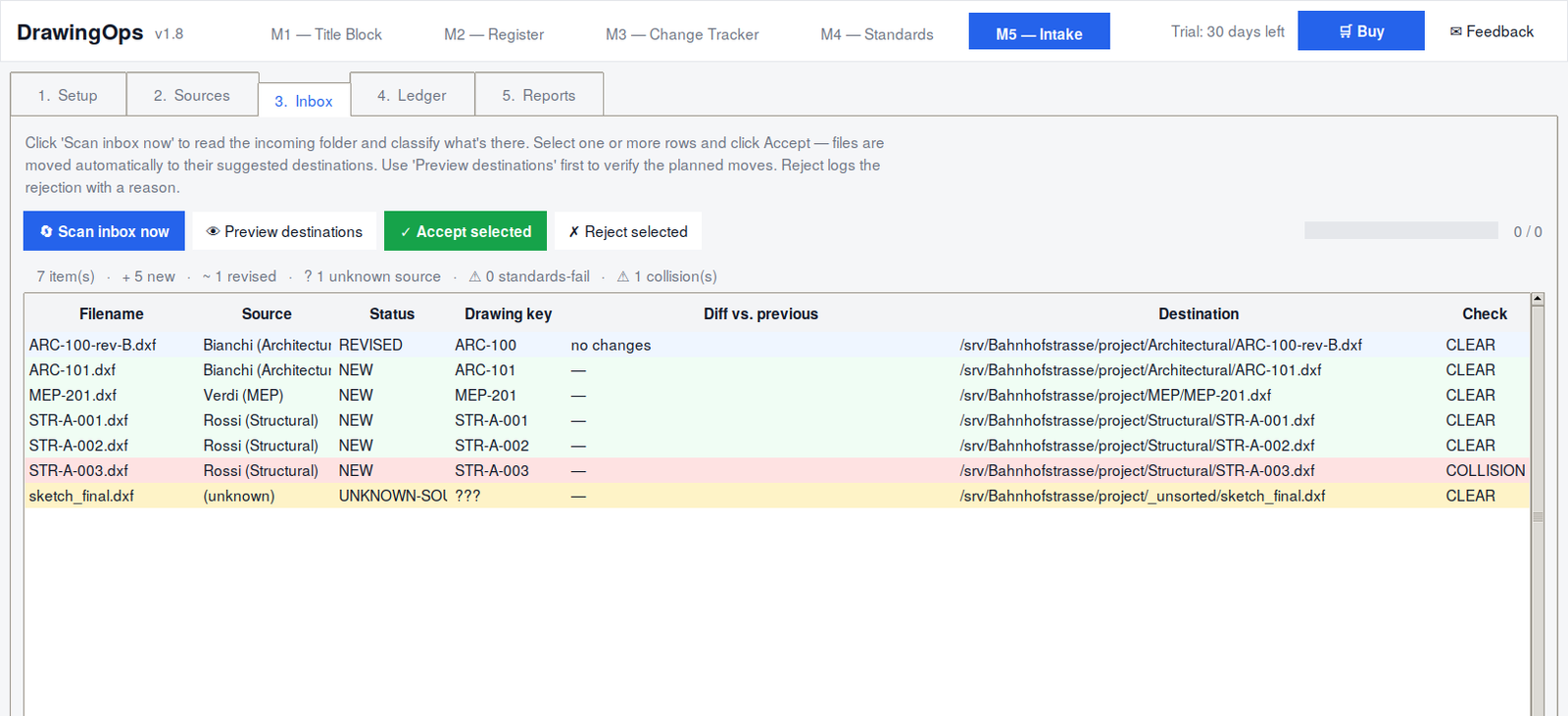
Task: Click the Buy button
Action: (1361, 31)
